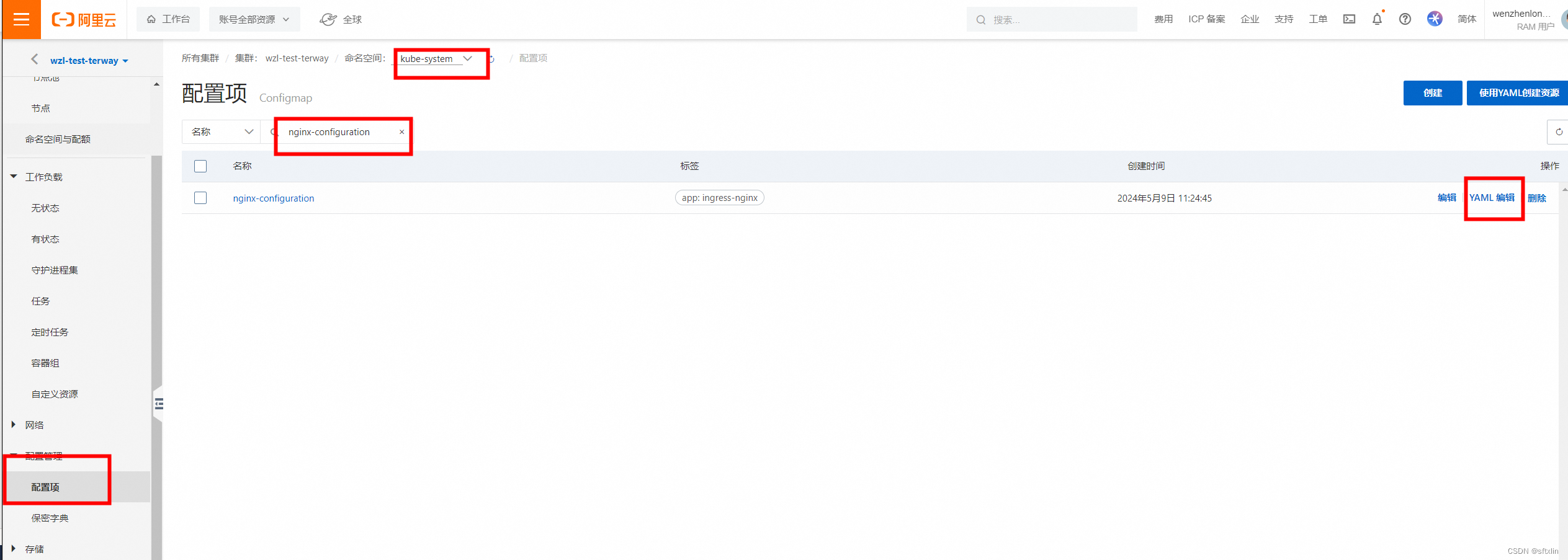The height and width of the screenshot is (560, 1568).
Task: Open the notification bell
Action: (1377, 19)
